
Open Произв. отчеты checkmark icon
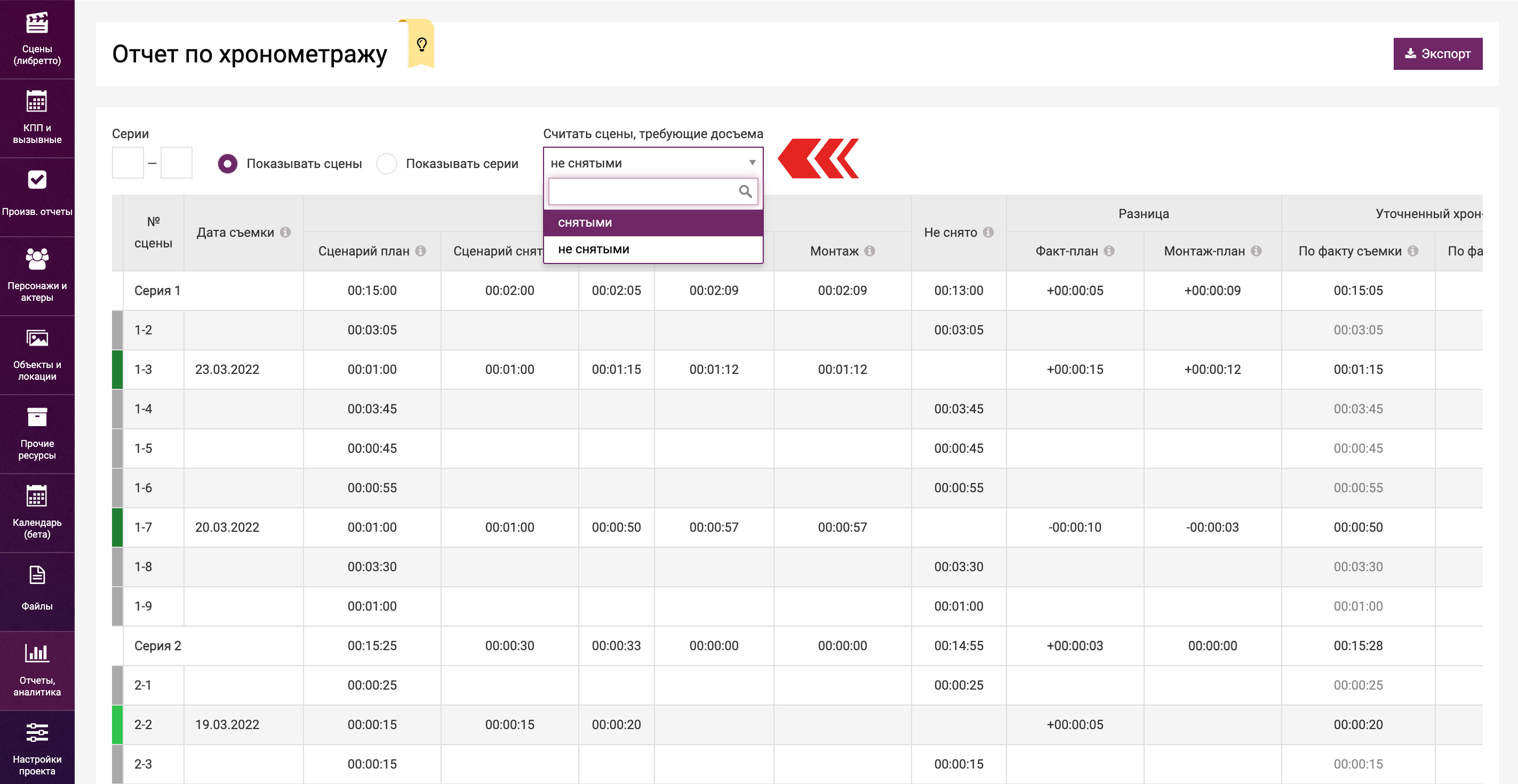pyautogui.click(x=36, y=180)
